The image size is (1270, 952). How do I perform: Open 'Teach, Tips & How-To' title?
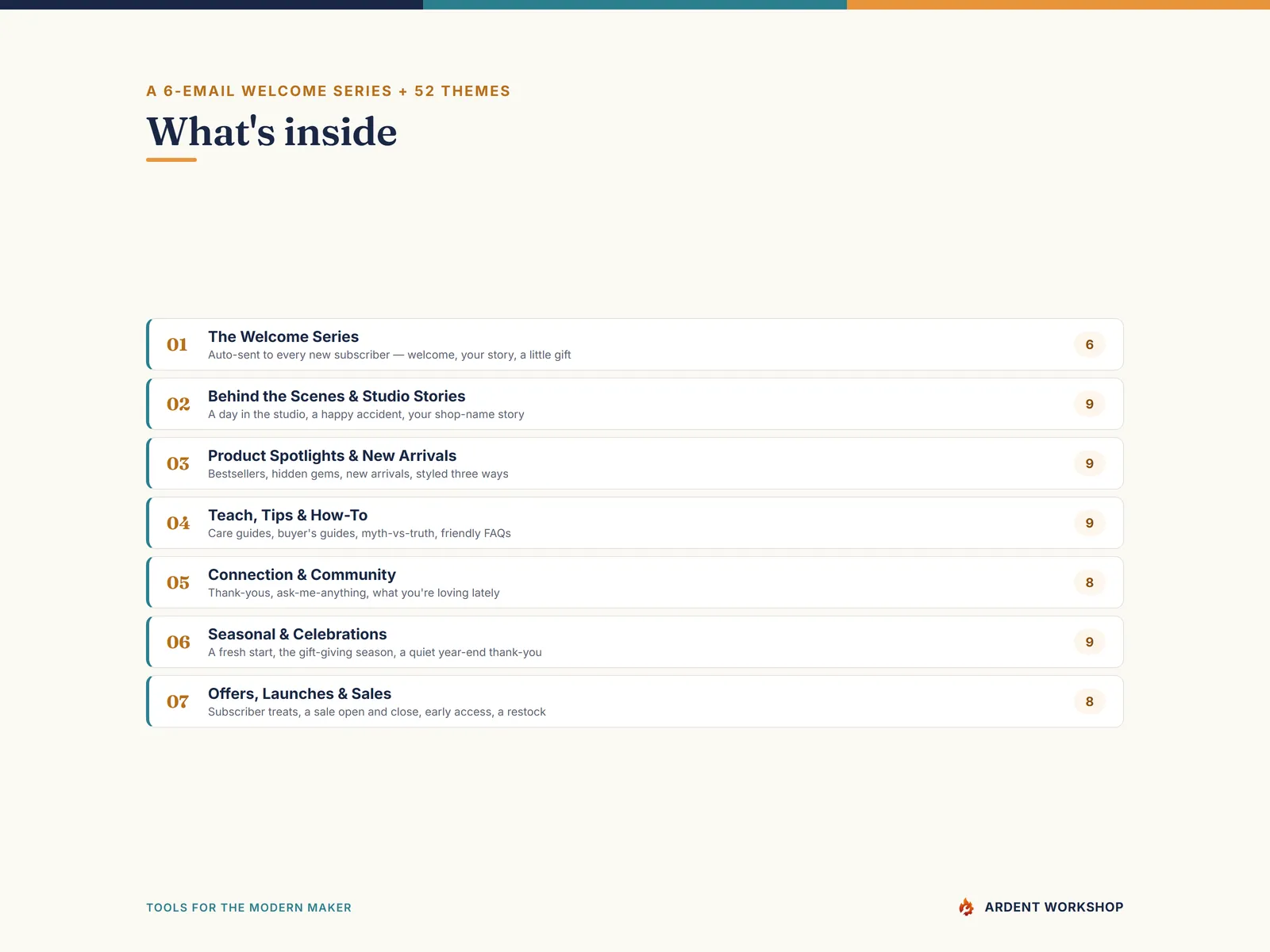pos(287,515)
